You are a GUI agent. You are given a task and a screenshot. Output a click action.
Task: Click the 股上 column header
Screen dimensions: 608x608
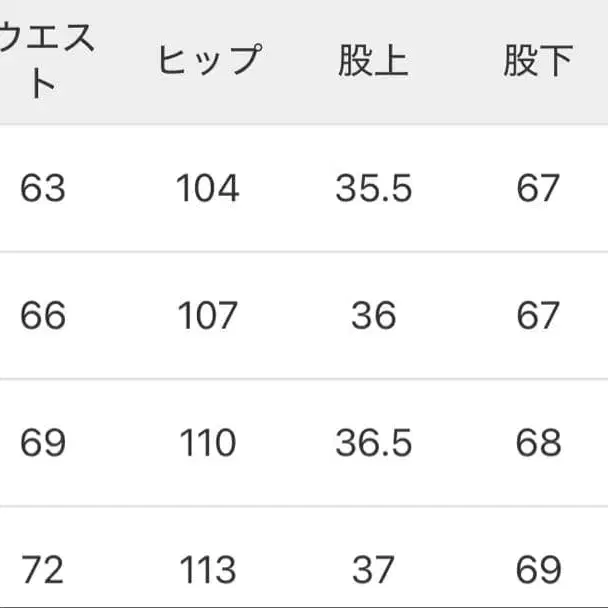tap(373, 61)
